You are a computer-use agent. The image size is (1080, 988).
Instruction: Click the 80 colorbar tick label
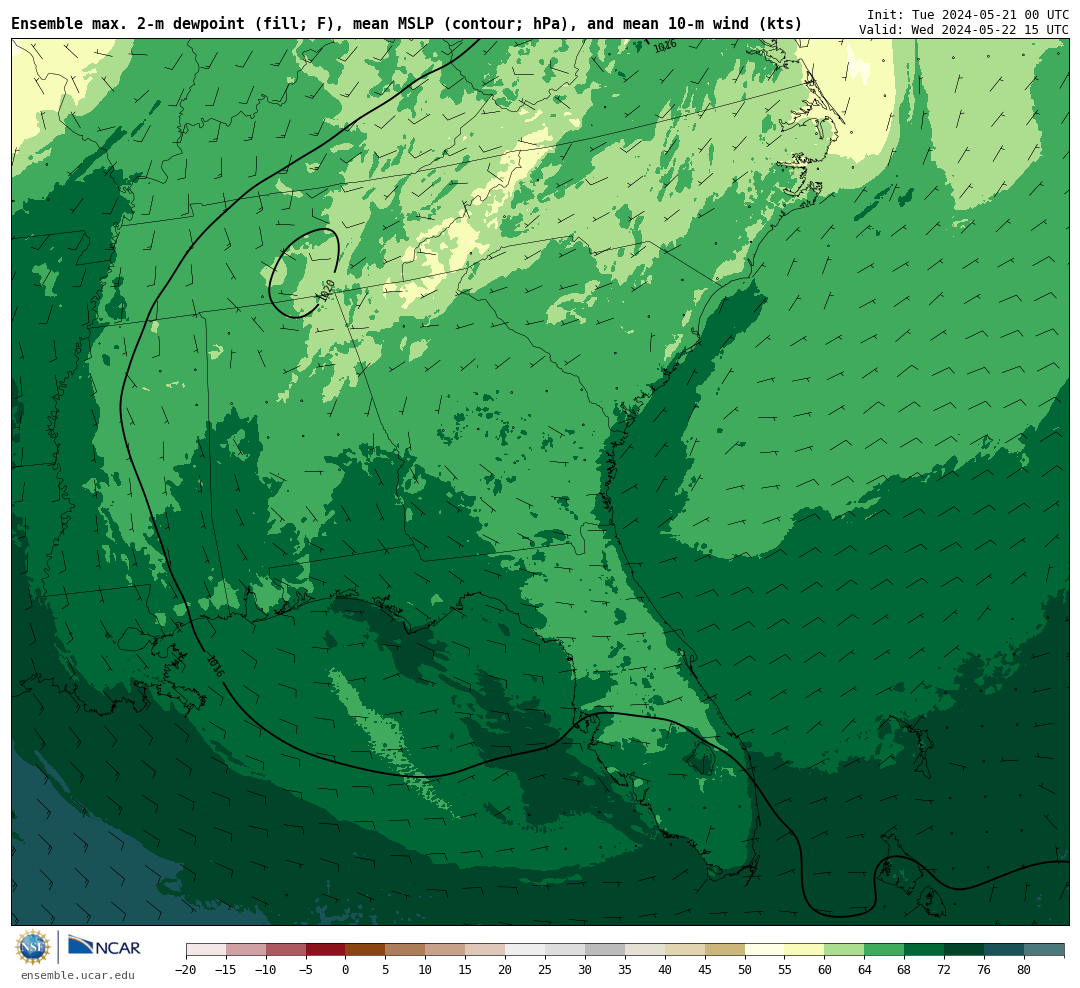tap(1025, 970)
